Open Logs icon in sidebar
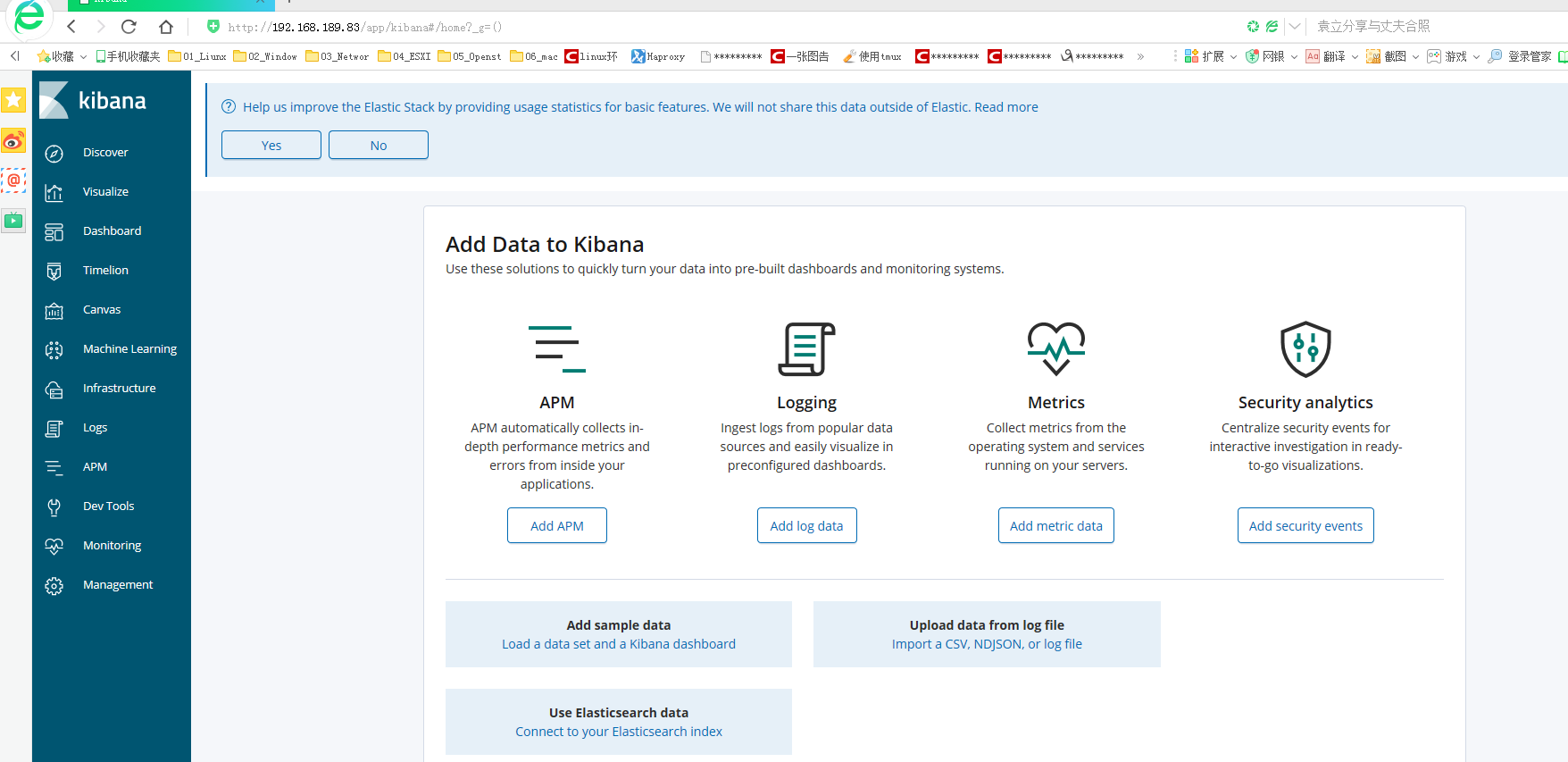Image resolution: width=1568 pixels, height=762 pixels. click(54, 429)
